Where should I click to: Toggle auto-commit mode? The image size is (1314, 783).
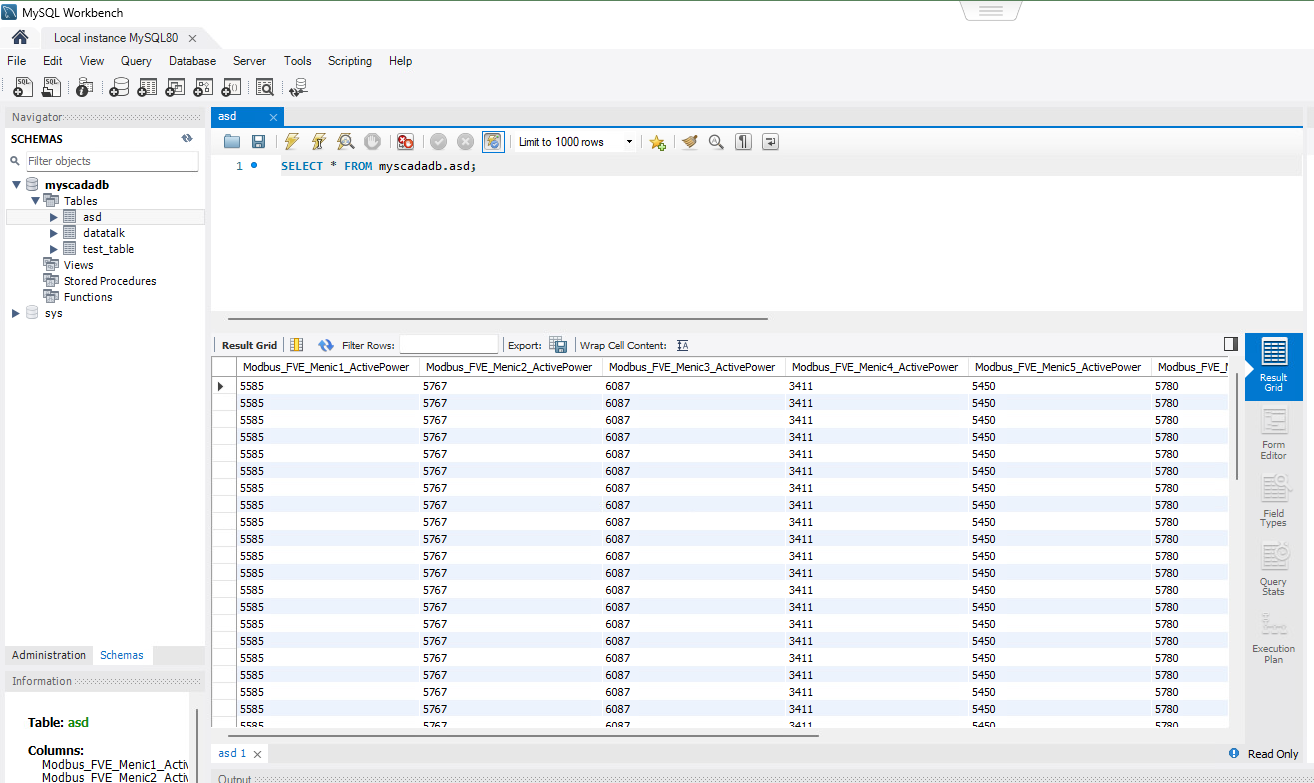coord(493,142)
